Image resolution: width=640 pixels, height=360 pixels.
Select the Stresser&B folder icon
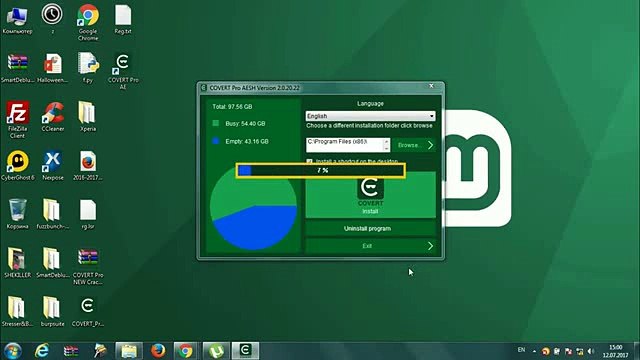click(x=17, y=311)
